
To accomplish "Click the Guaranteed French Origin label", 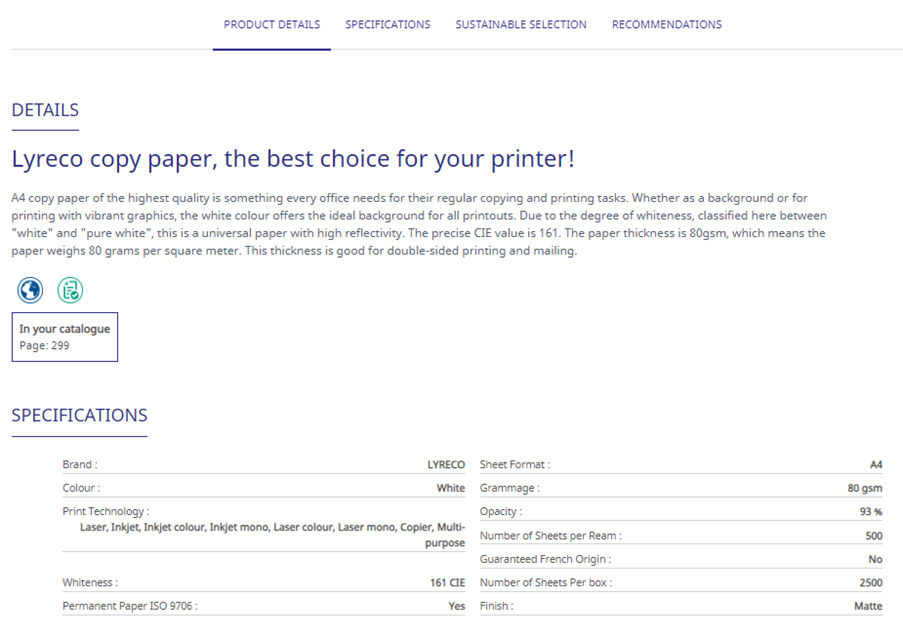I will [545, 559].
